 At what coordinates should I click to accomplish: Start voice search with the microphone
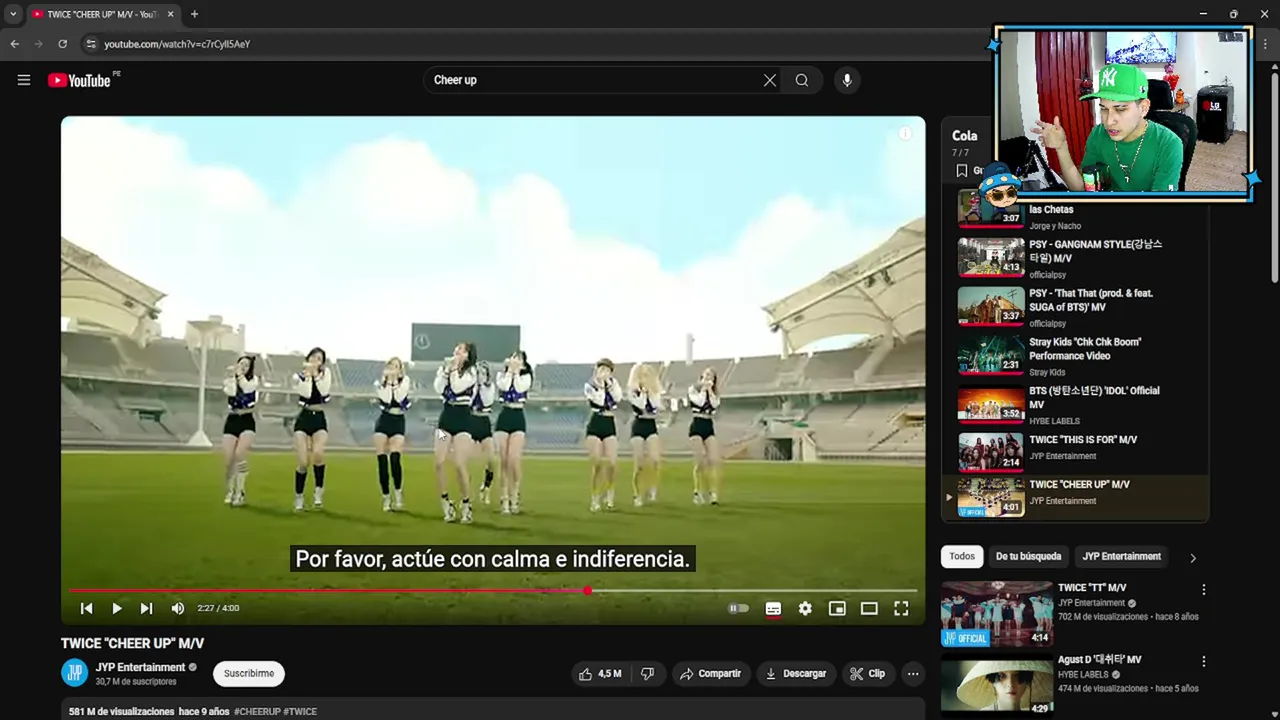click(847, 80)
